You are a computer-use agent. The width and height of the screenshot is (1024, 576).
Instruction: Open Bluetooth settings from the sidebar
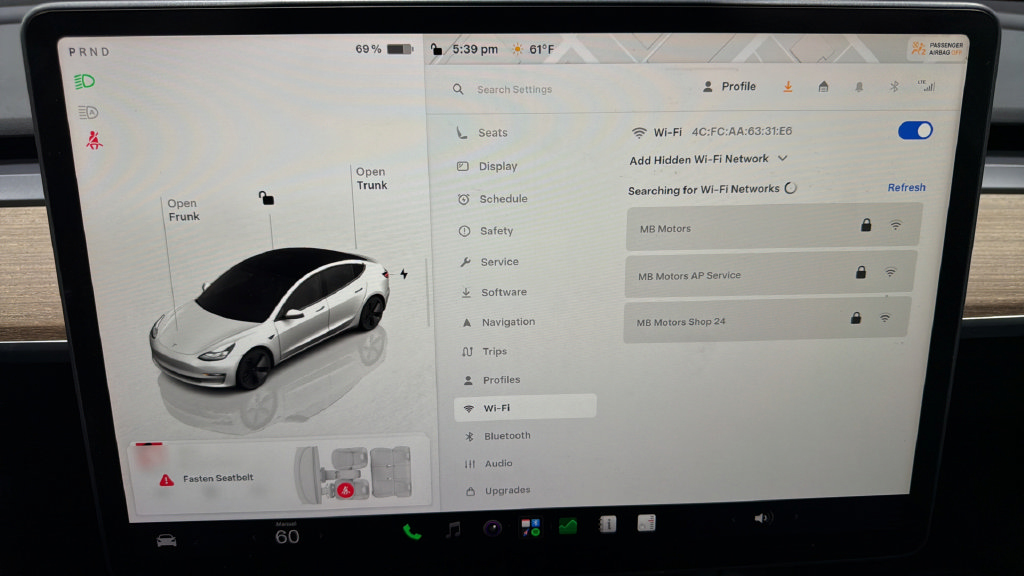498,436
